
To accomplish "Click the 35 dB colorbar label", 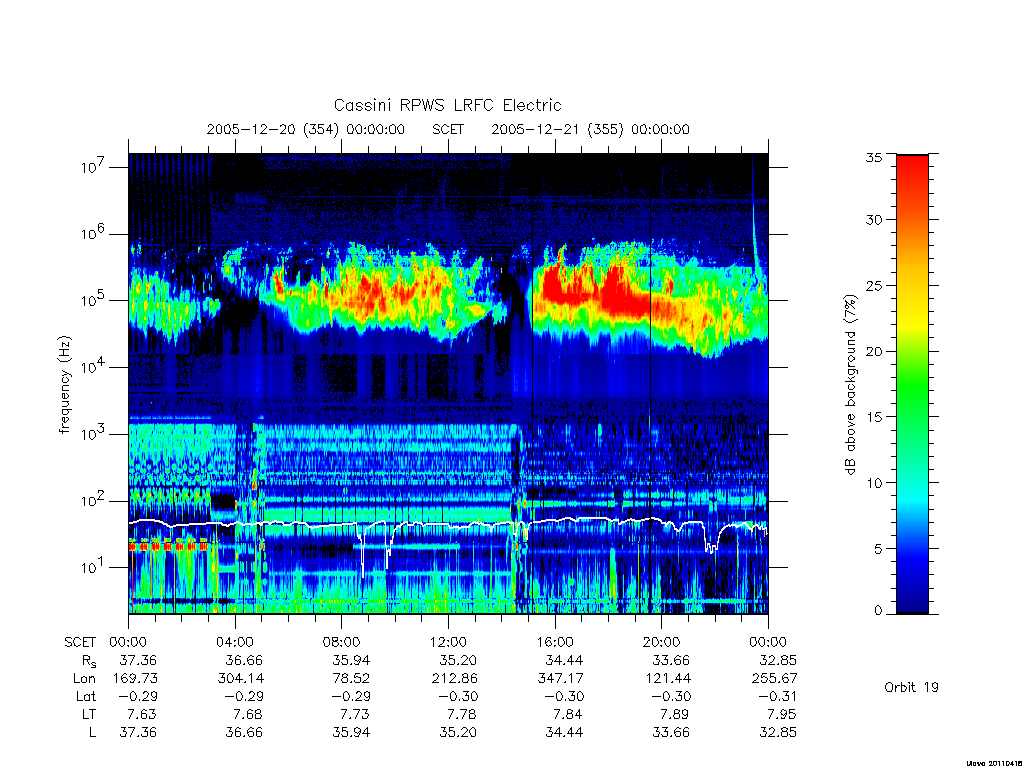I will (873, 157).
